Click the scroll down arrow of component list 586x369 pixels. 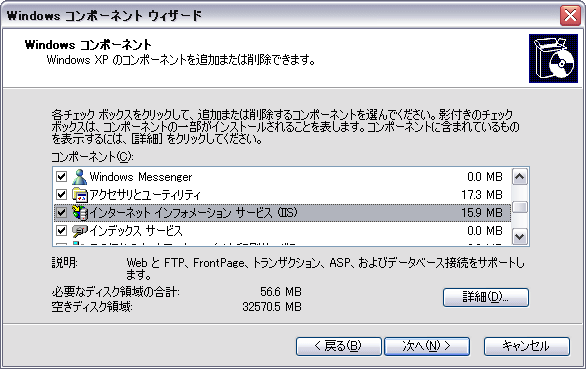click(520, 236)
